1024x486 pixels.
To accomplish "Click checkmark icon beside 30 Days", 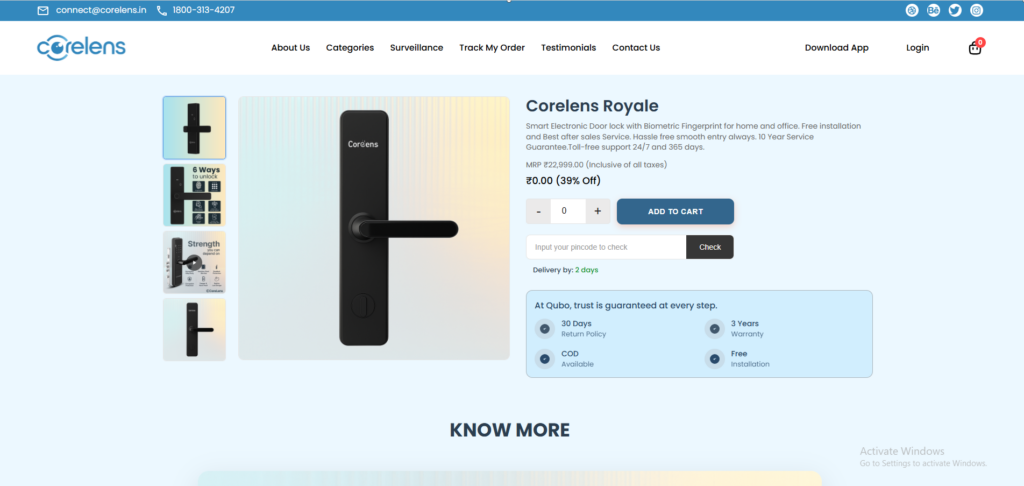I will tap(545, 329).
